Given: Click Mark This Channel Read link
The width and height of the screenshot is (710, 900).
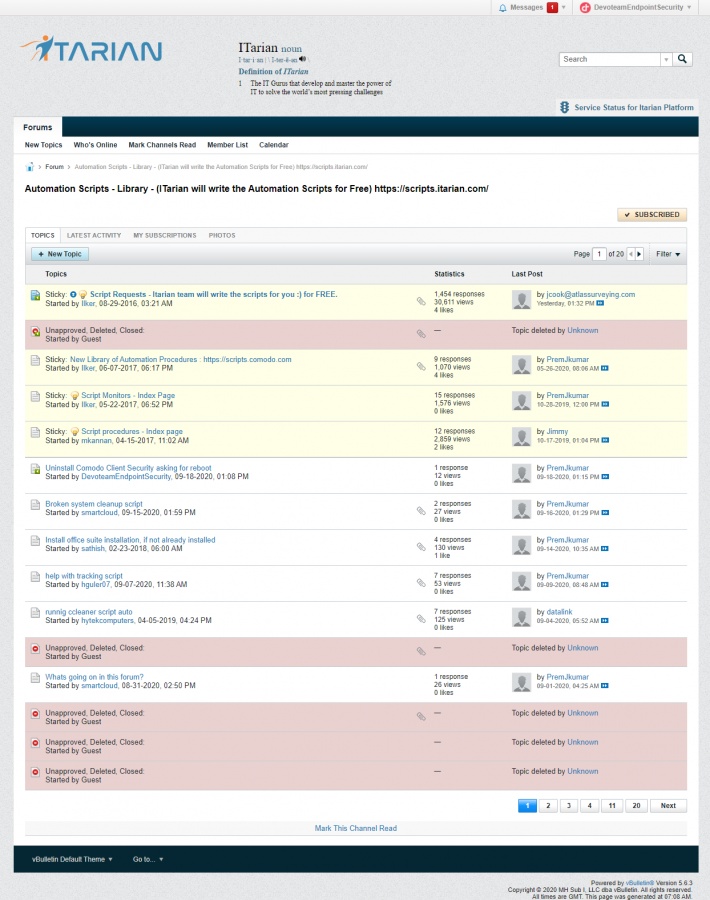Looking at the screenshot, I should (355, 828).
